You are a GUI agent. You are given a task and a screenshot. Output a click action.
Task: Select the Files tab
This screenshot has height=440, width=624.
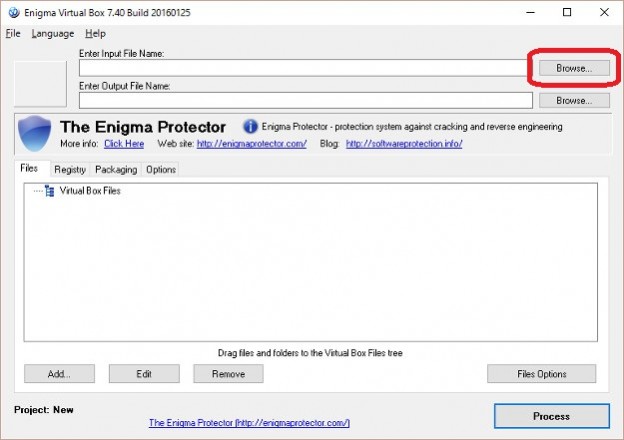pyautogui.click(x=29, y=169)
